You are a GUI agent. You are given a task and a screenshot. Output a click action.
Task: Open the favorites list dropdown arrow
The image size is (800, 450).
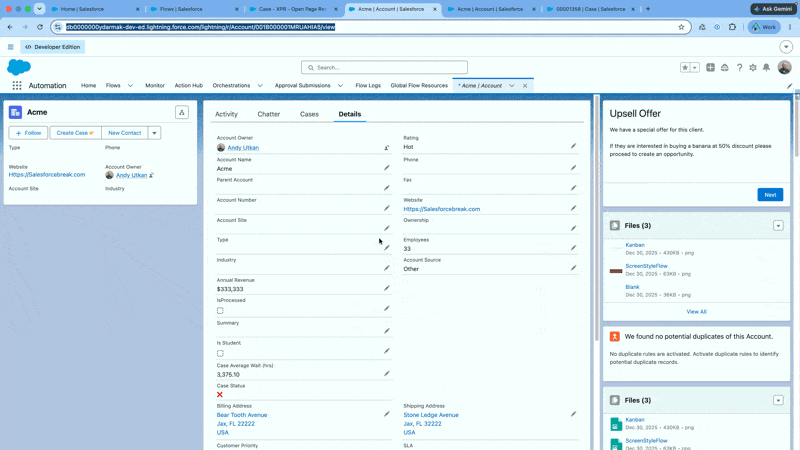click(x=694, y=67)
